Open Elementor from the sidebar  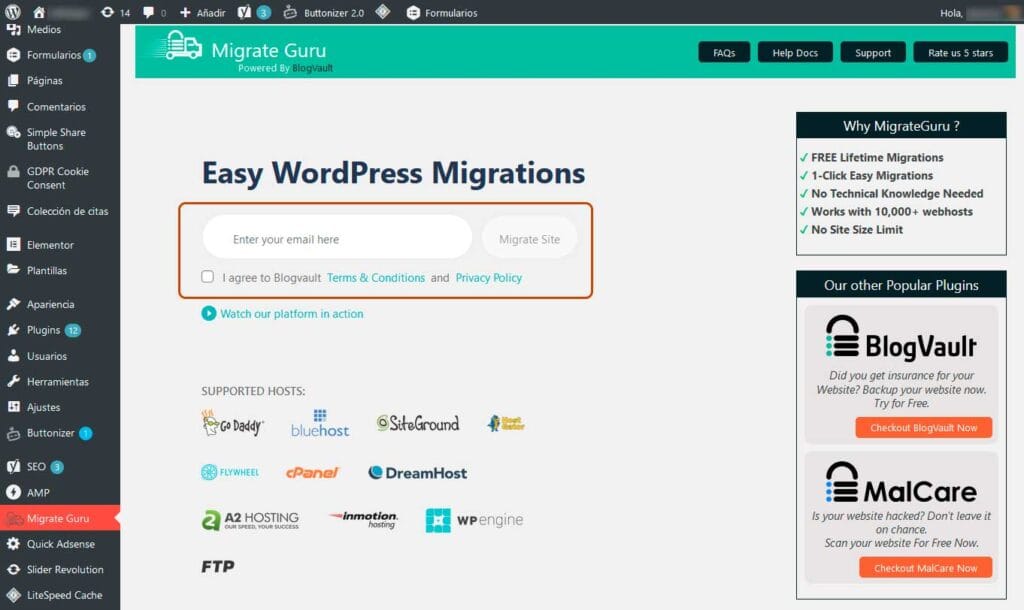click(x=50, y=245)
